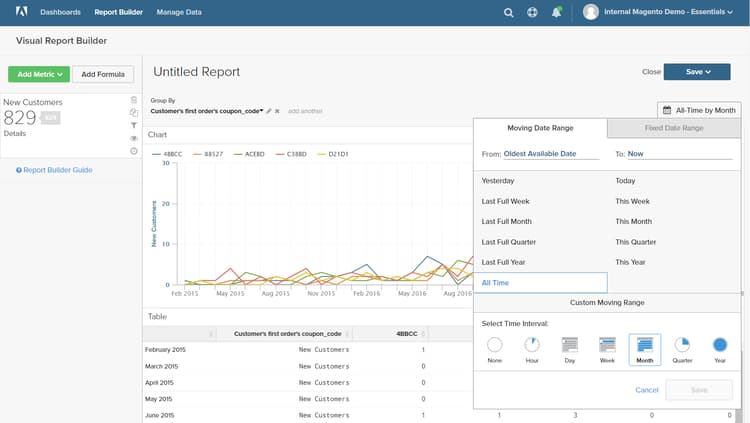Screen dimensions: 750x423
Task: Toggle New Customers visibility eye icon
Action: pos(134,138)
